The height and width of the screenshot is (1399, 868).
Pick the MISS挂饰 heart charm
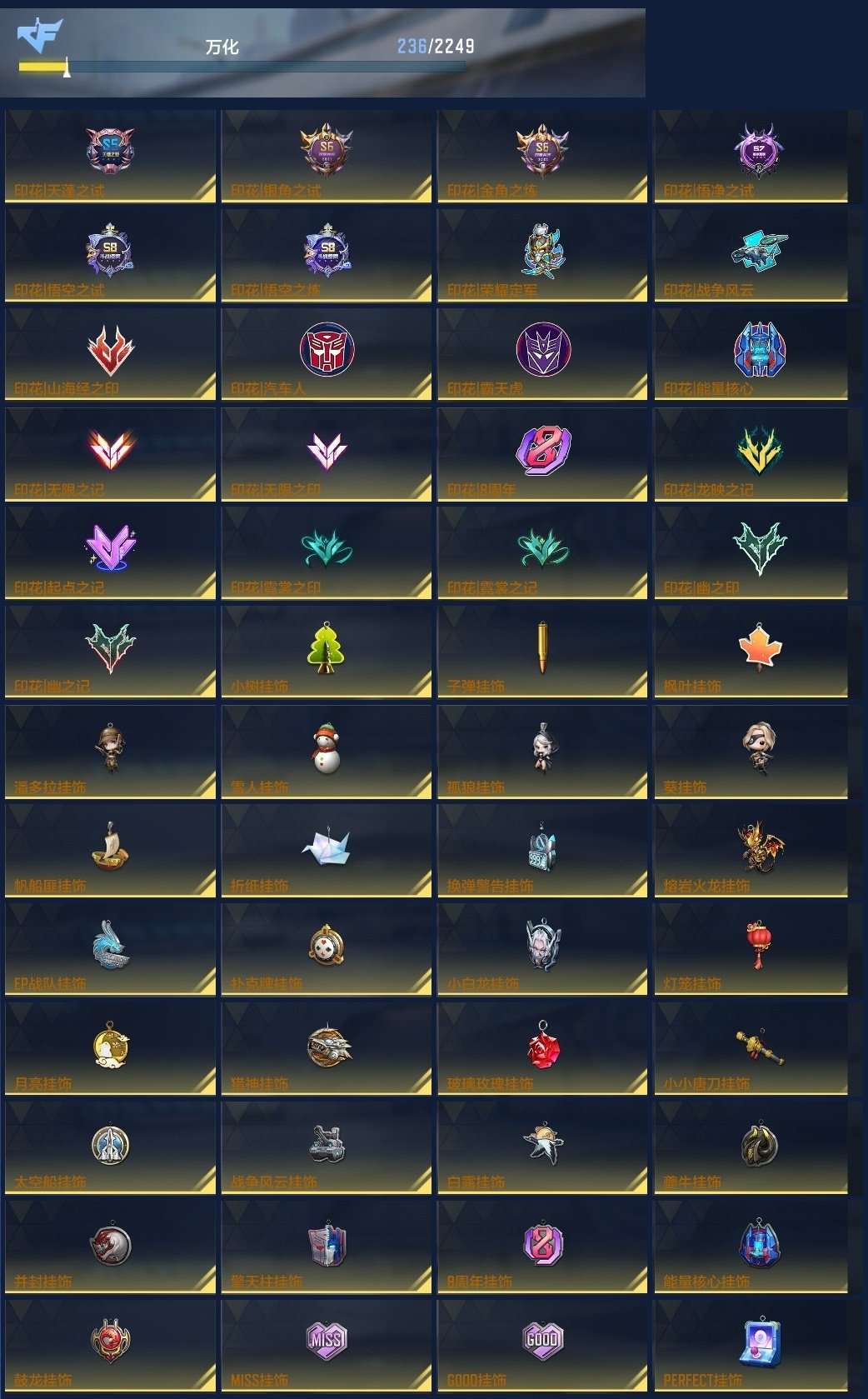point(327,1341)
